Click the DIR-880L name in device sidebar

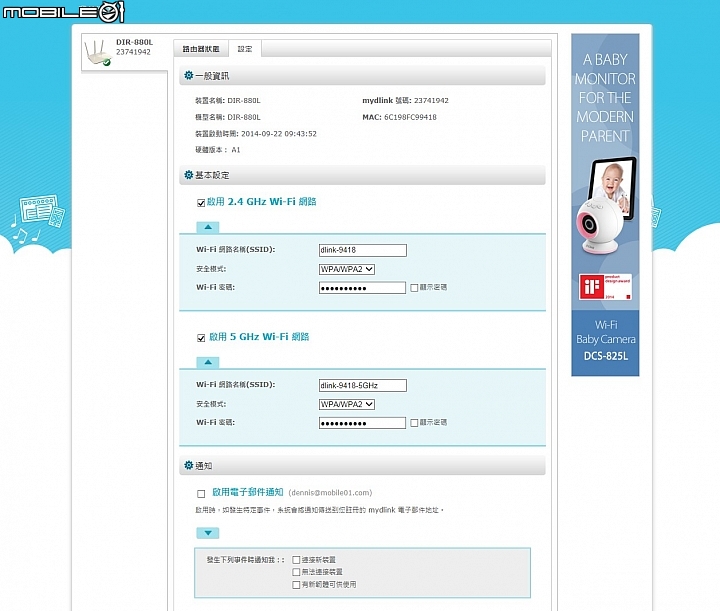pyautogui.click(x=135, y=42)
